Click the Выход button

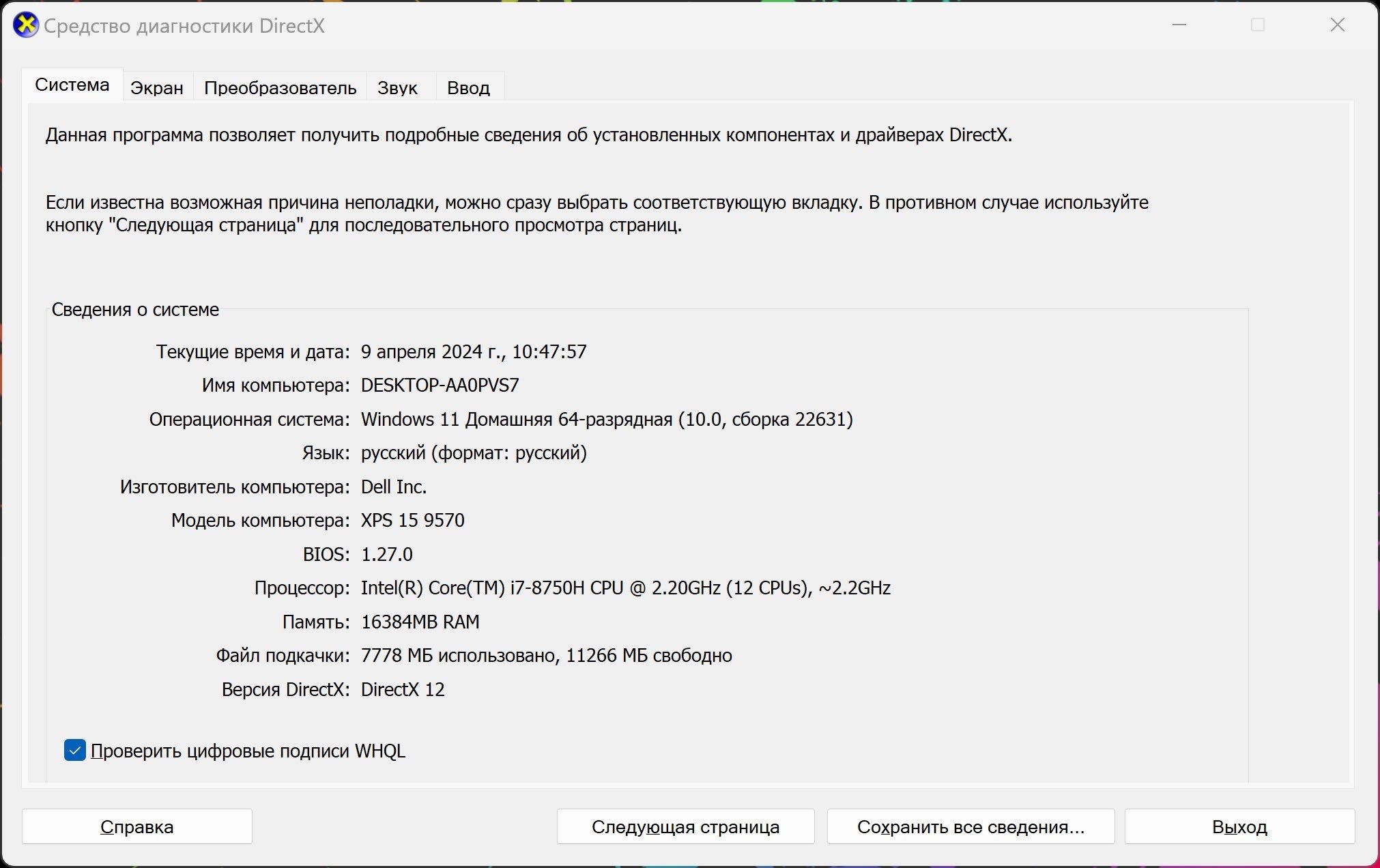pos(1240,826)
